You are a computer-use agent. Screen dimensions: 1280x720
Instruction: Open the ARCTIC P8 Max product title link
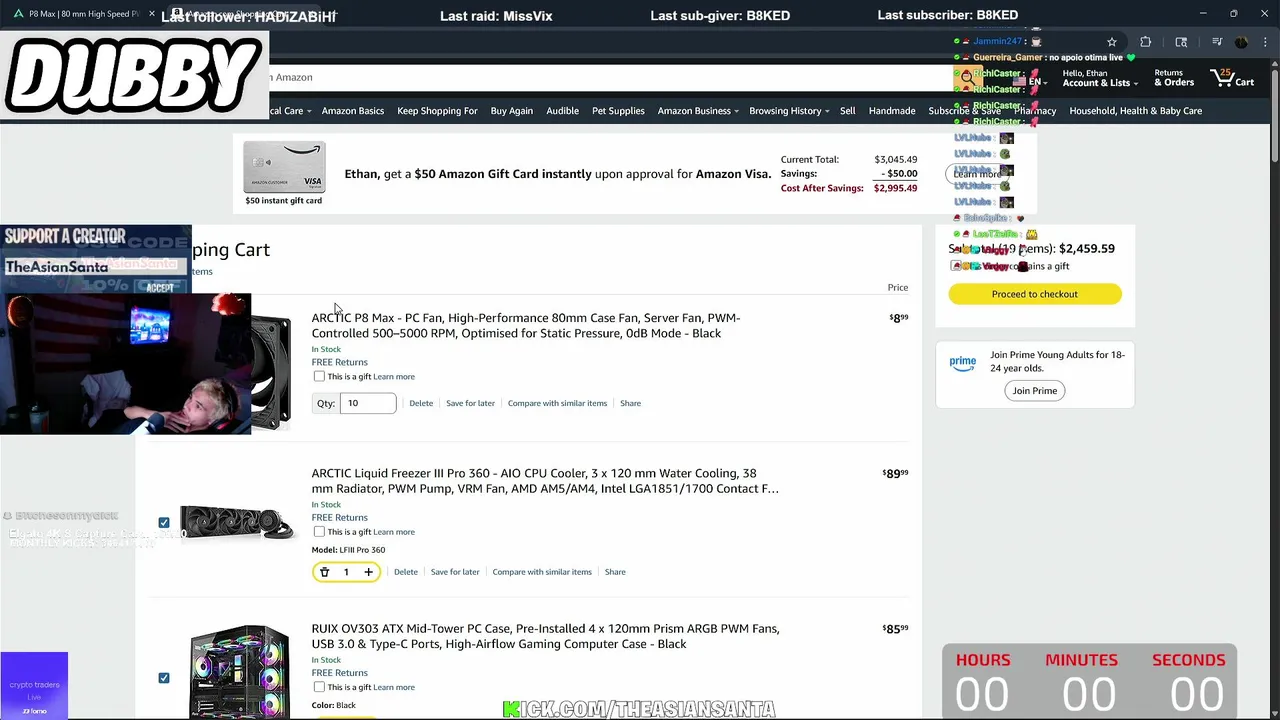[526, 325]
